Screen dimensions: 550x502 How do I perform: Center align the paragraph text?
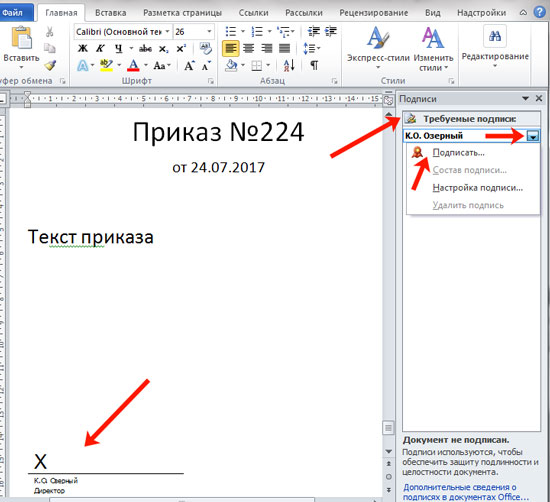[x=249, y=48]
